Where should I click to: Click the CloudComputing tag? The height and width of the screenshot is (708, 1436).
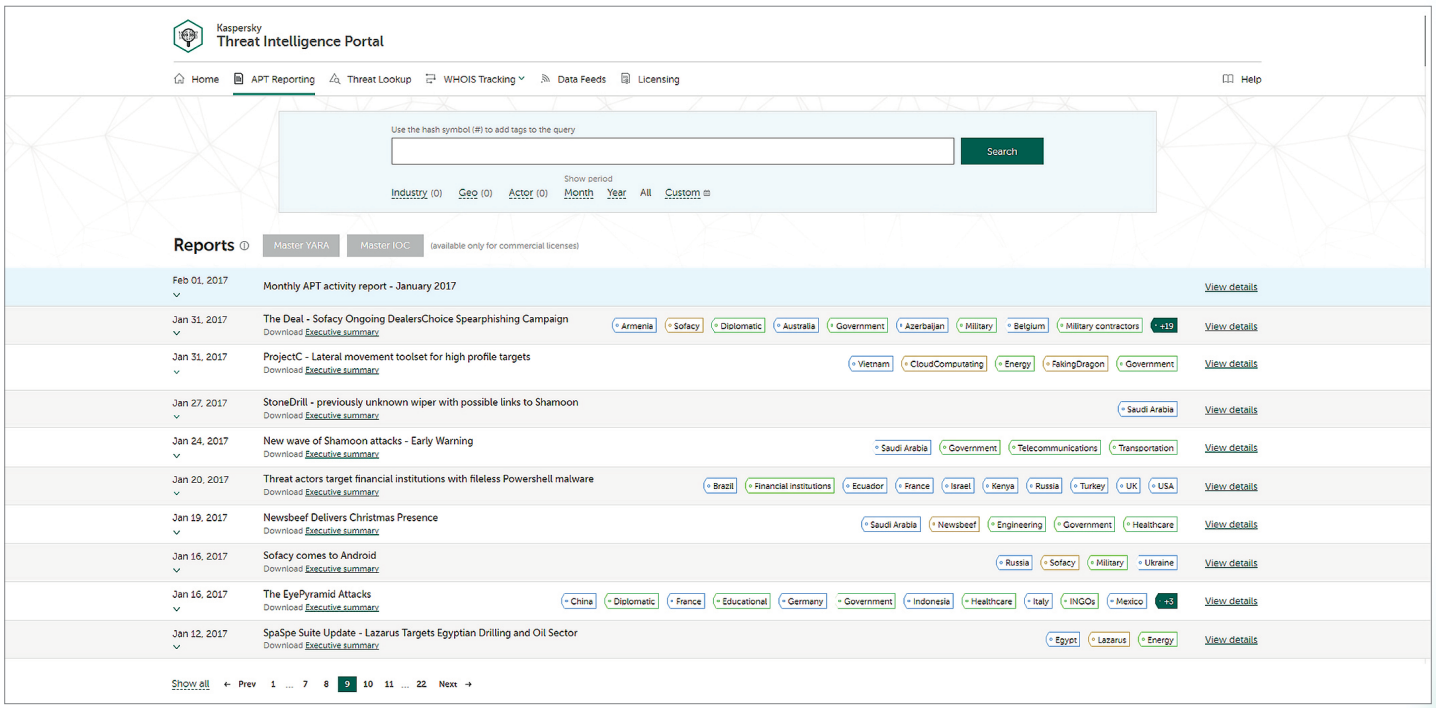(944, 364)
